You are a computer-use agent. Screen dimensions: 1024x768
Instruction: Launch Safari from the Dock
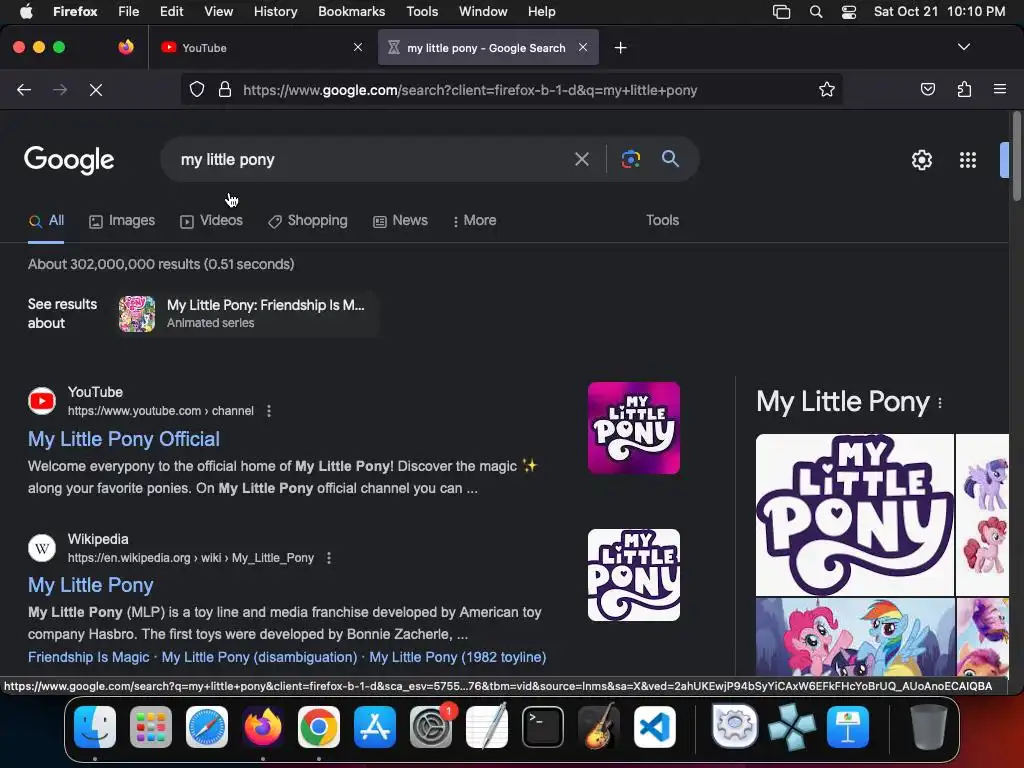(x=207, y=727)
